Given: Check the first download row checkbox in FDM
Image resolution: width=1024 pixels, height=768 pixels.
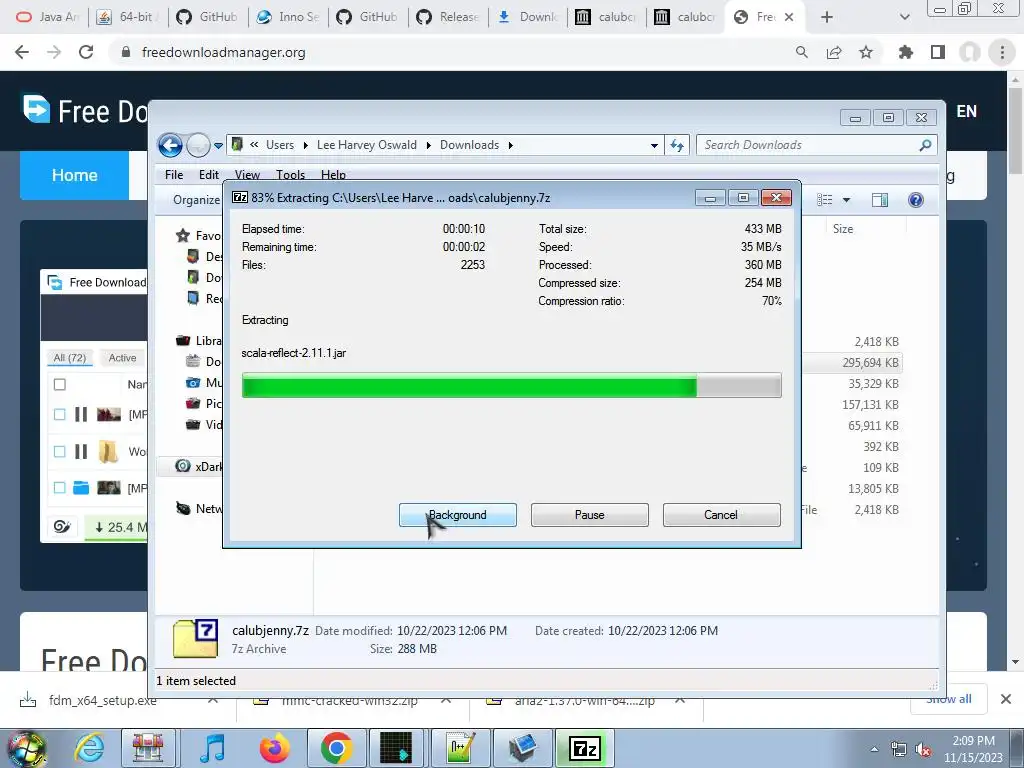Looking at the screenshot, I should coord(59,414).
